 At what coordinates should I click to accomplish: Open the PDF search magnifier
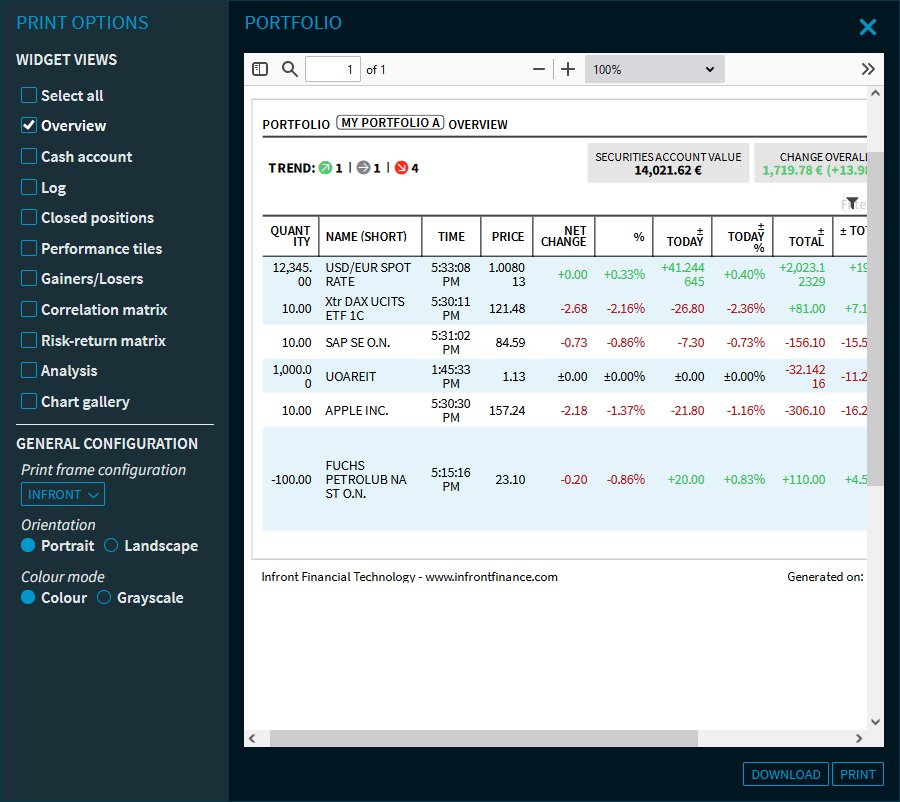[x=290, y=69]
